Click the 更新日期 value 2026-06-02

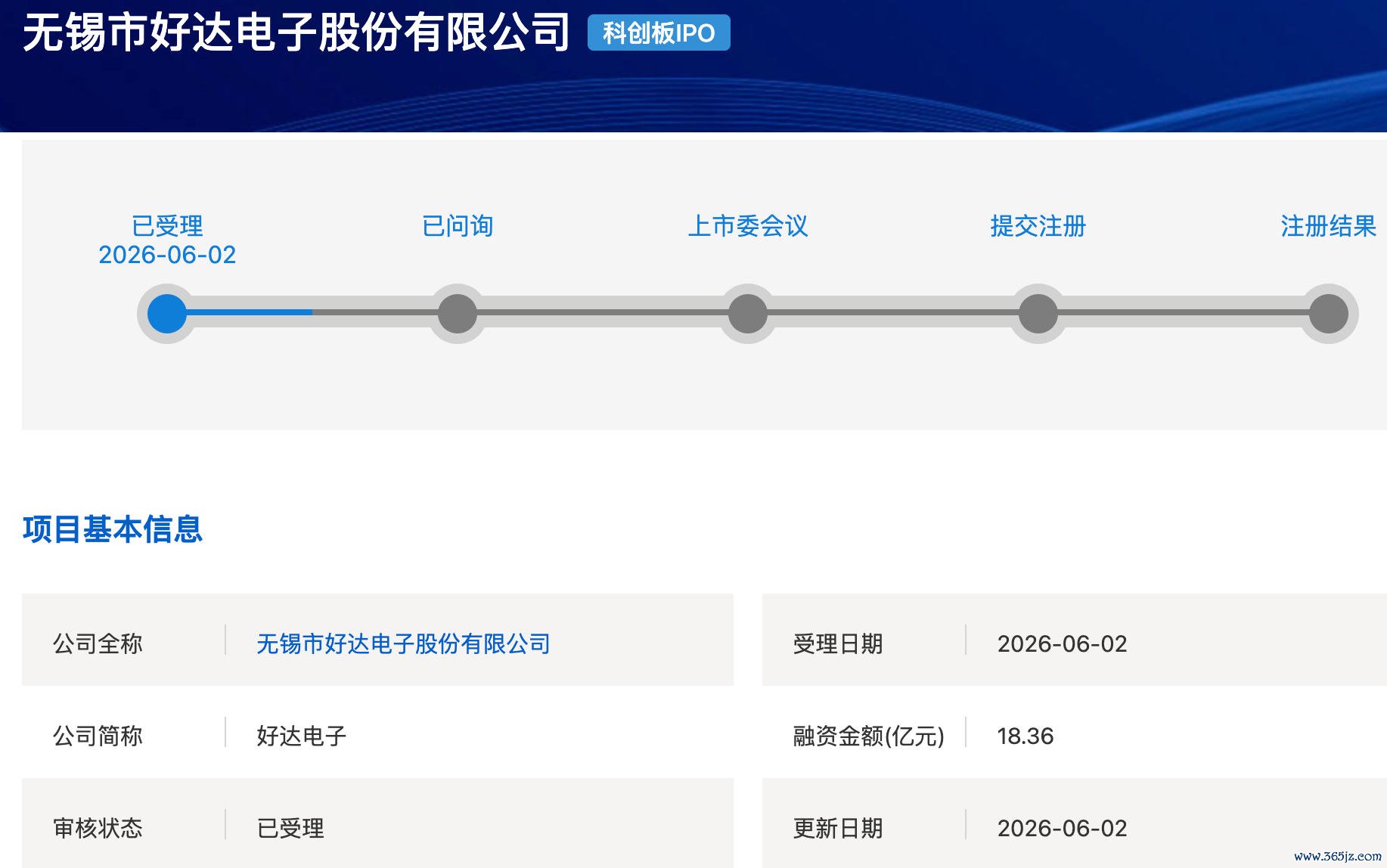(x=1062, y=828)
